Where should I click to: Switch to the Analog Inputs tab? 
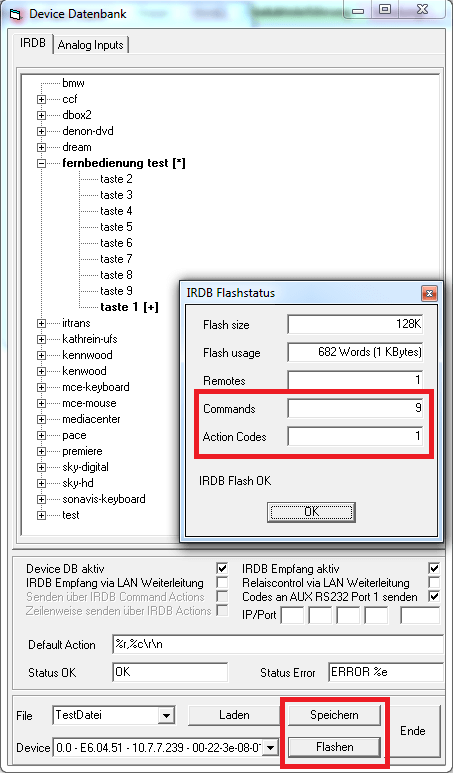click(x=90, y=45)
